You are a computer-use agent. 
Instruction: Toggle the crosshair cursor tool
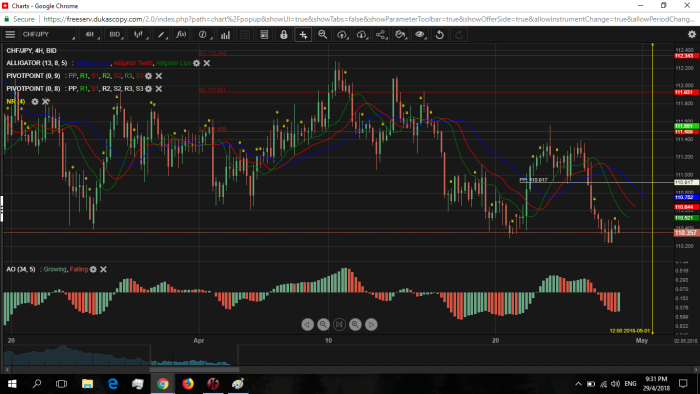(x=303, y=34)
